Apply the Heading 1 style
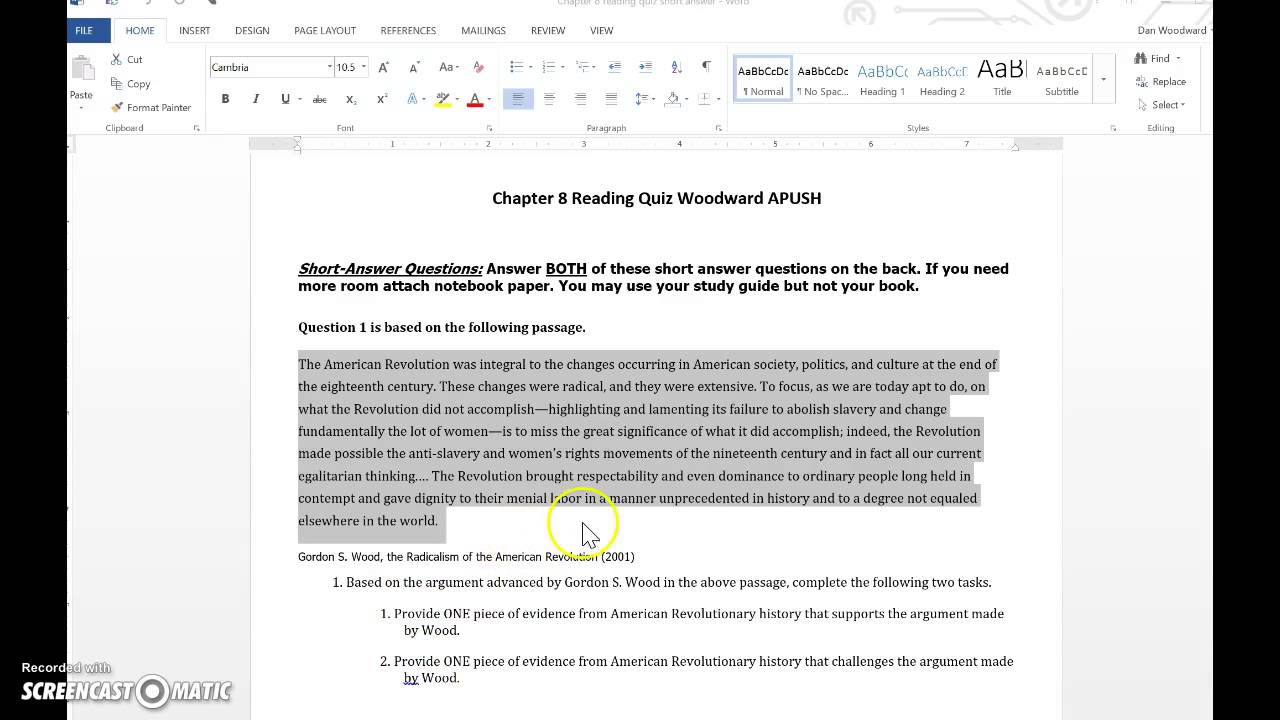This screenshot has width=1280, height=720. coord(882,79)
